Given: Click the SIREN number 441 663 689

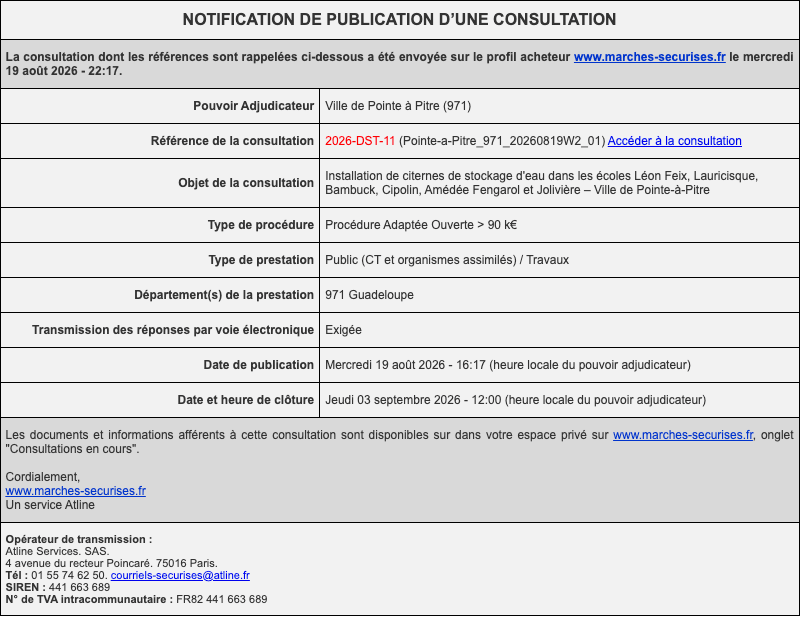Looking at the screenshot, I should click(79, 587).
